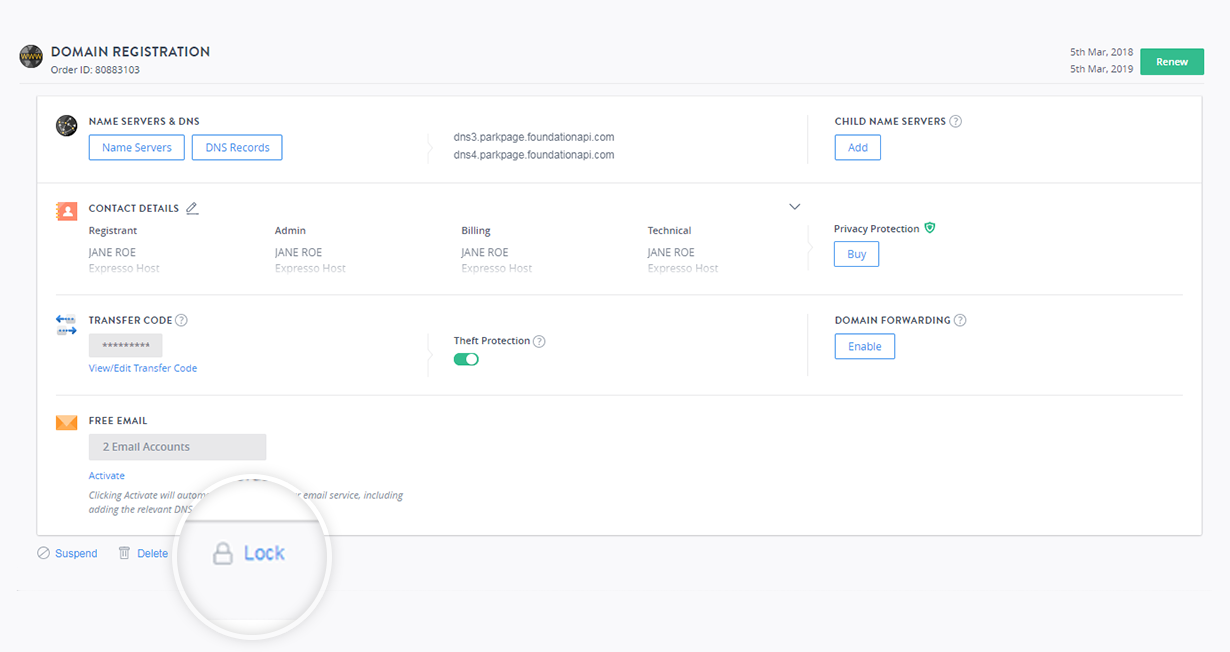
Task: Click the help icon beside Transfer Code
Action: click(x=181, y=321)
